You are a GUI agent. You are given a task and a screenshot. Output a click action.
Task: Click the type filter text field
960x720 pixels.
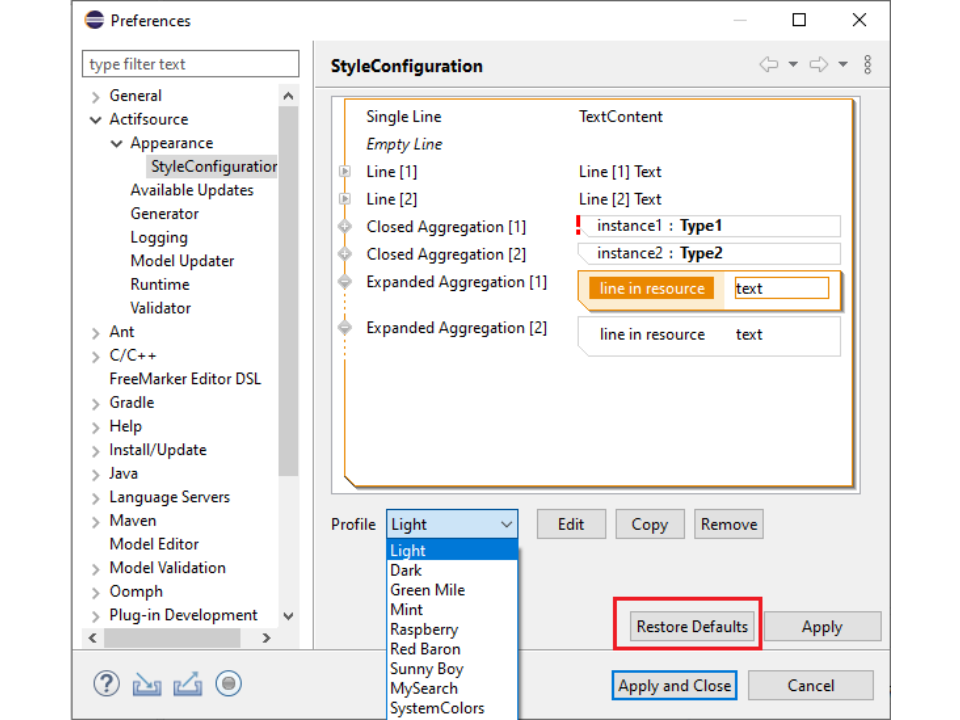[190, 64]
